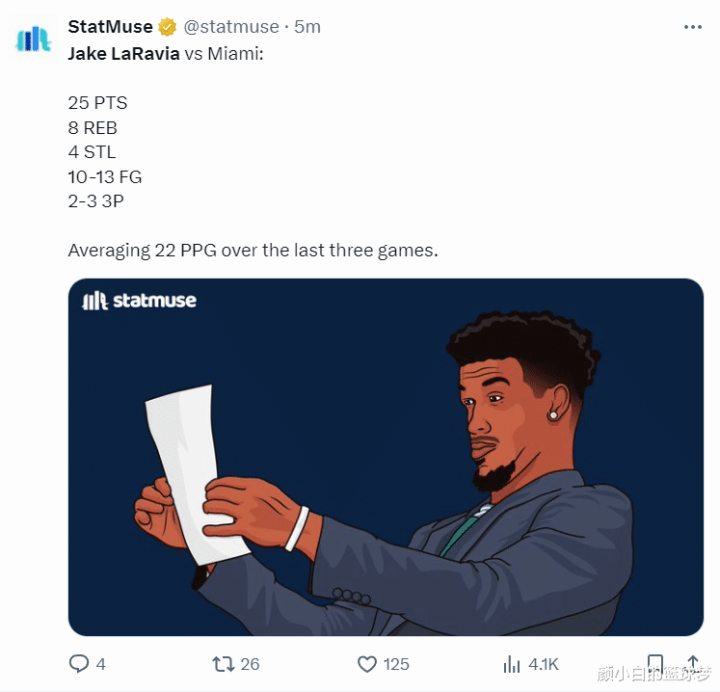Click the 4.1K view count
720x692 pixels.
(543, 664)
